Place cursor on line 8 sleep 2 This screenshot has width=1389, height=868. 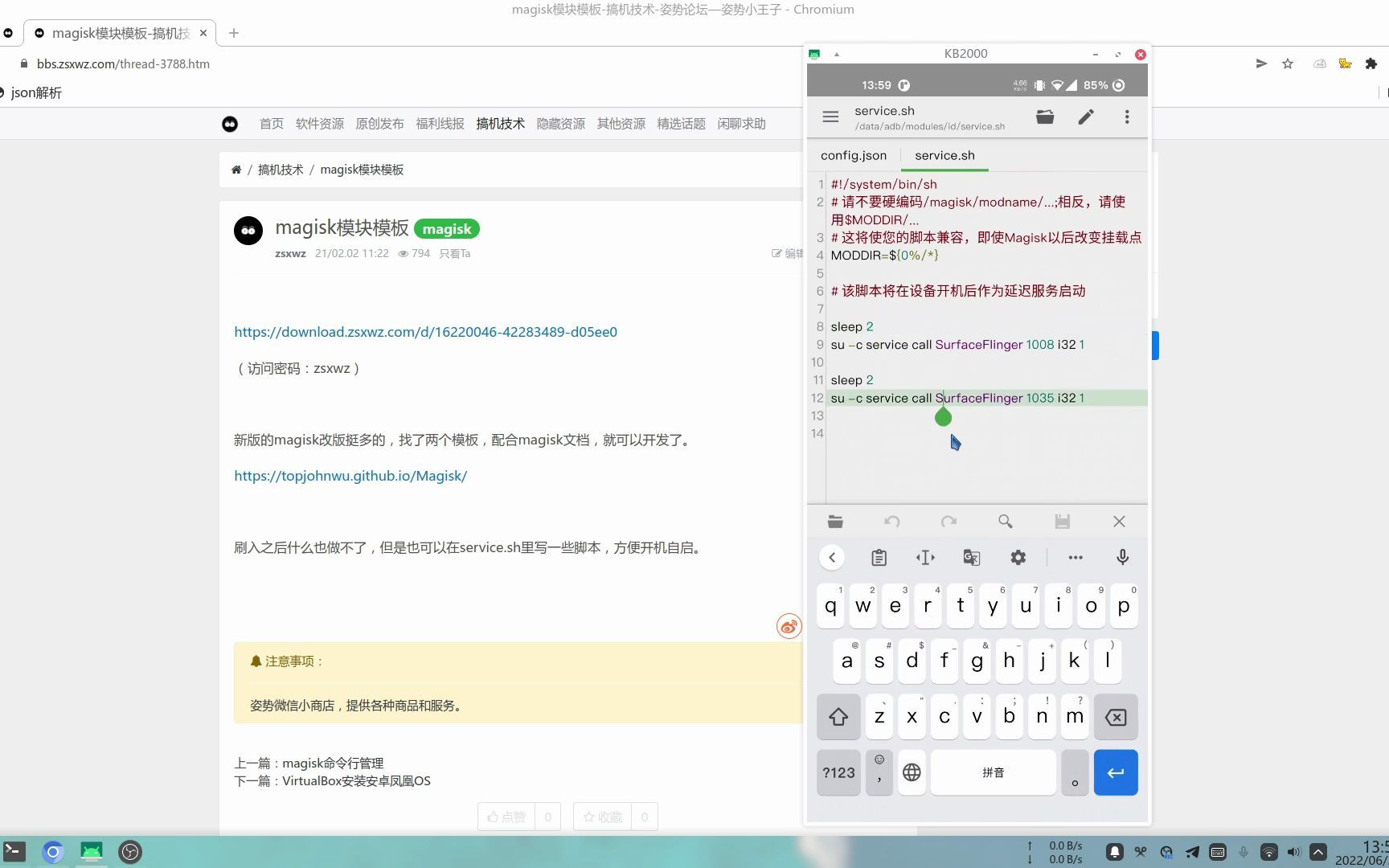852,326
